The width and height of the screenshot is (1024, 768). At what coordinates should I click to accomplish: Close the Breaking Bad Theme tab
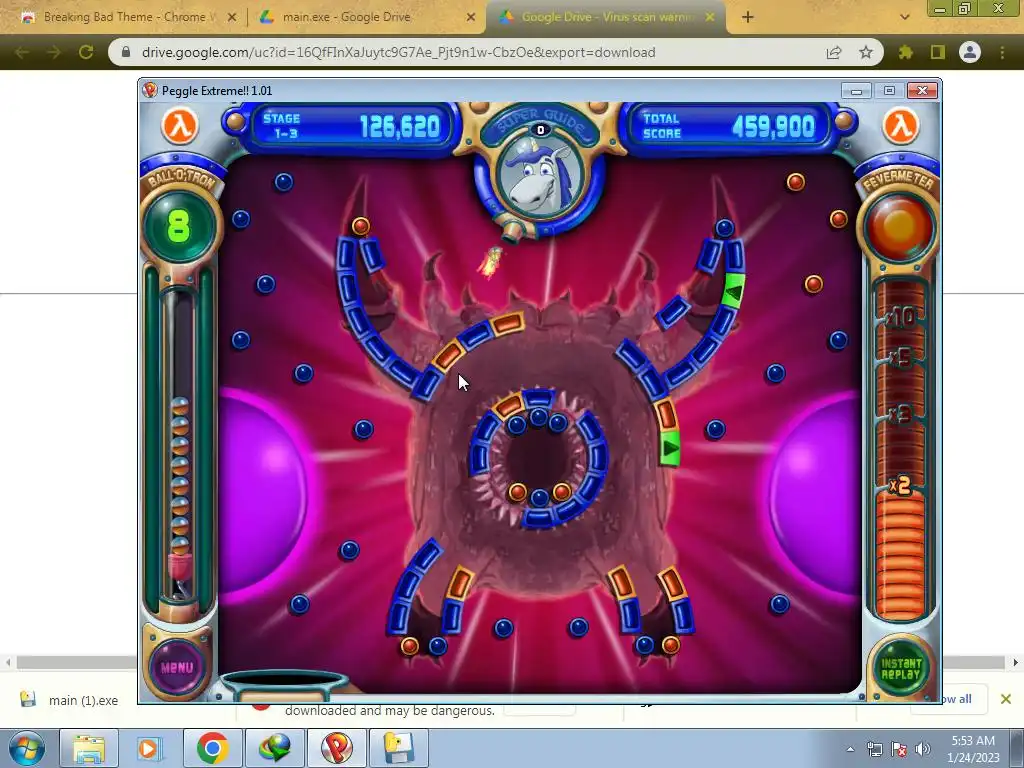(231, 18)
